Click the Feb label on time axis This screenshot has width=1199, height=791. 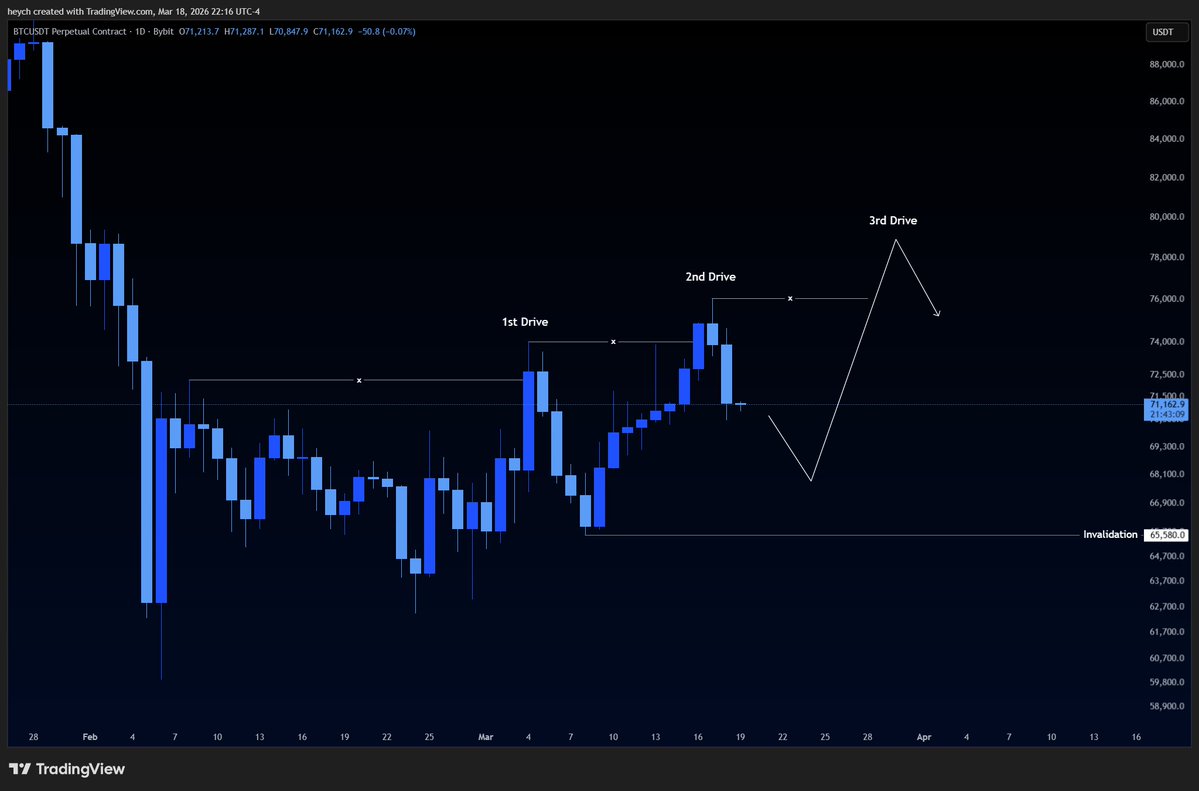coord(90,737)
